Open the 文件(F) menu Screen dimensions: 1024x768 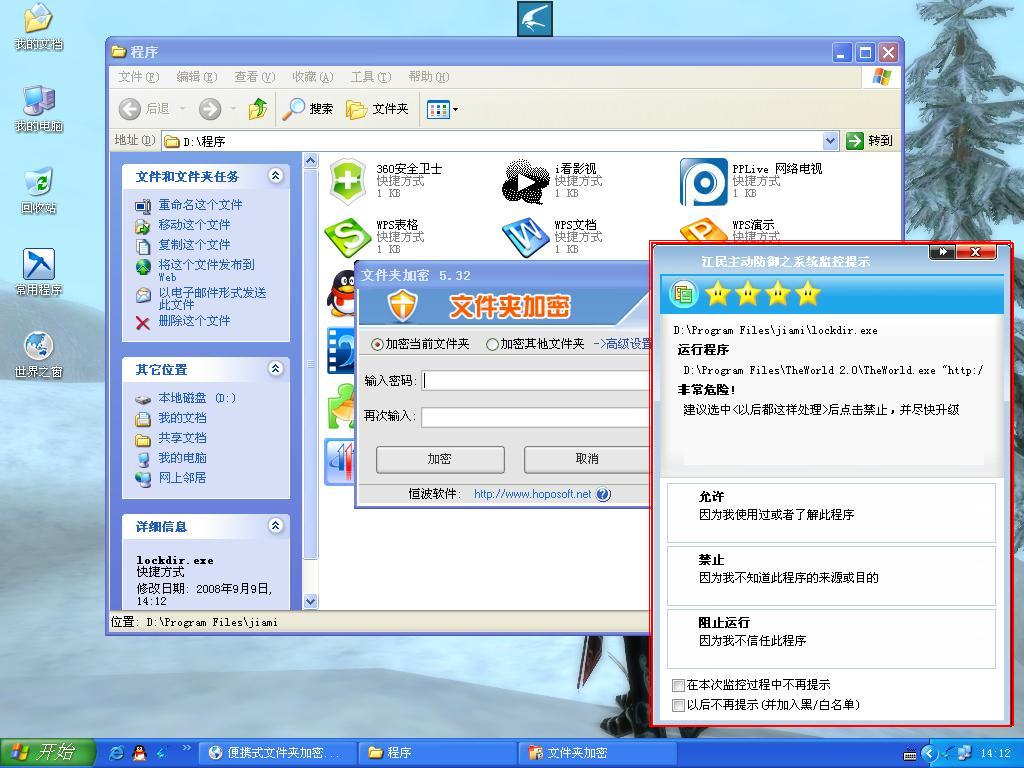138,77
